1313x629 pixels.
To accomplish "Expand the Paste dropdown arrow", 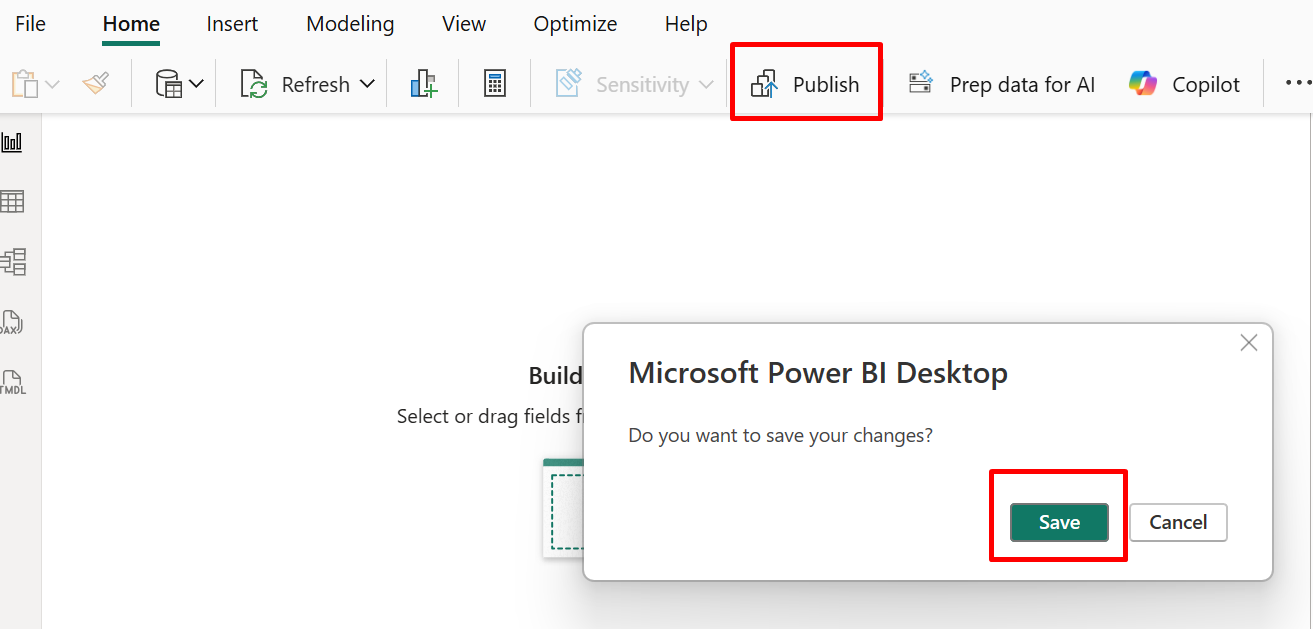I will click(x=53, y=85).
